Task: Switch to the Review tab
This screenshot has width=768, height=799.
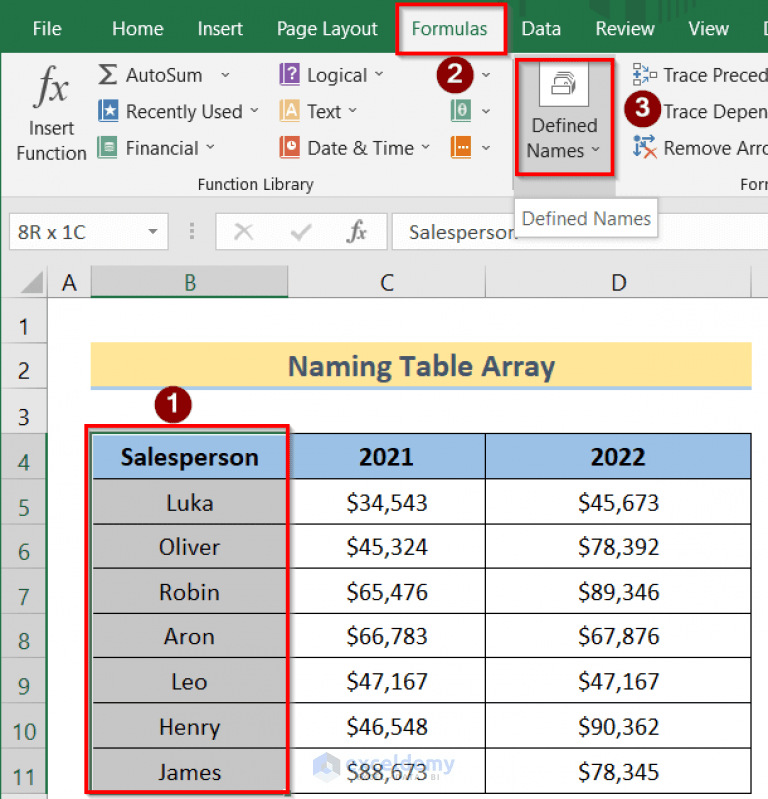Action: point(625,29)
